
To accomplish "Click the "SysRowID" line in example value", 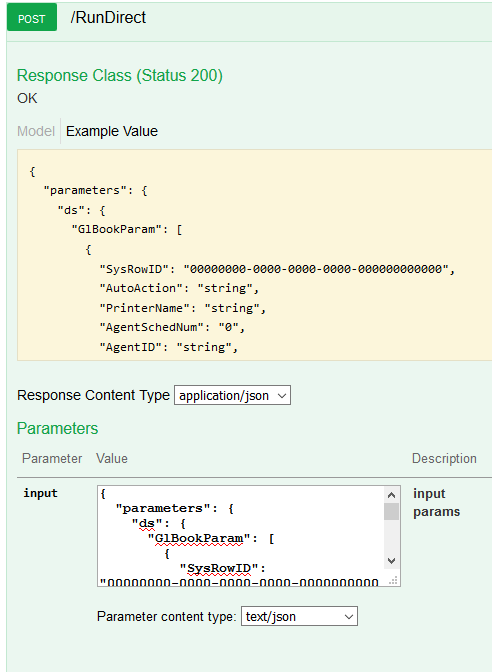I will click(x=277, y=269).
